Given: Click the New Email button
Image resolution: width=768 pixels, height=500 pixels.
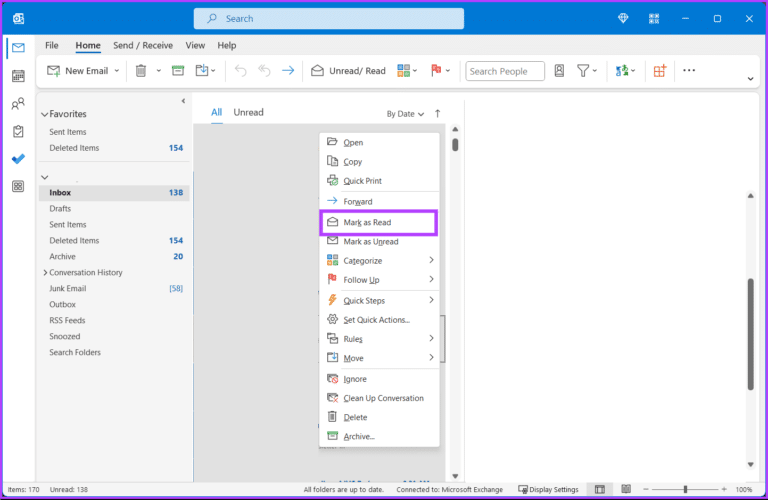Looking at the screenshot, I should pos(83,71).
